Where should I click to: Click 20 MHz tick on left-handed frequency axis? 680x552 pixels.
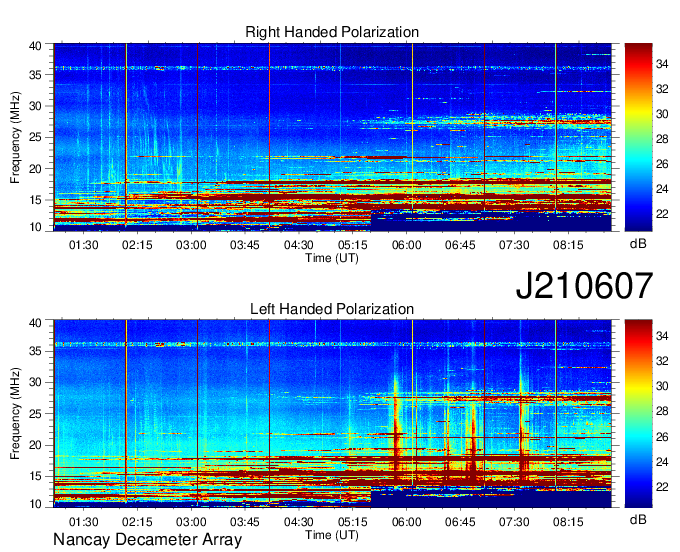(x=36, y=445)
